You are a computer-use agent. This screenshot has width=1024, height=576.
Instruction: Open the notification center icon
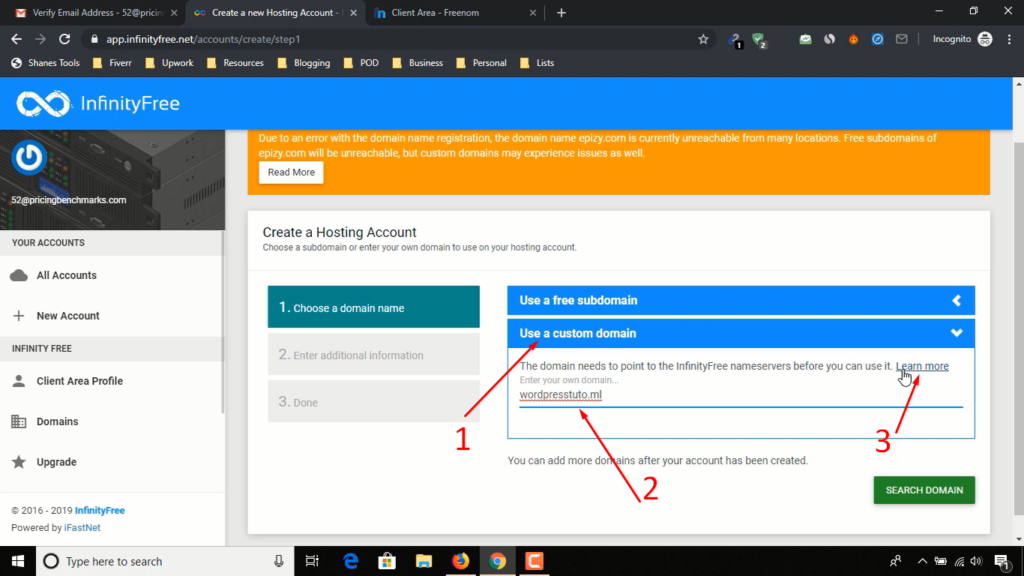point(1002,561)
